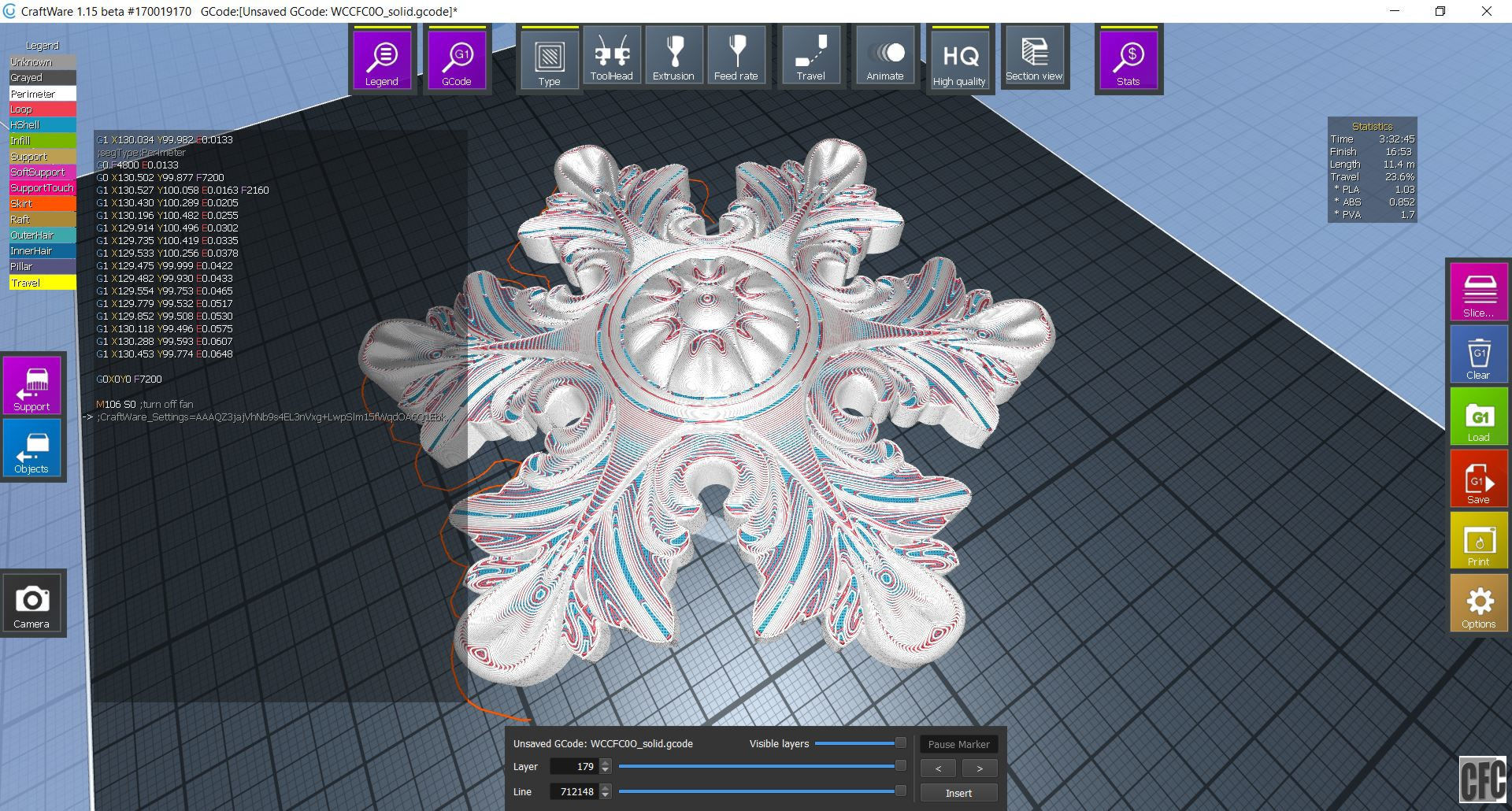Toggle Skirt type in legend
Screen dimensions: 1512x811
point(43,204)
